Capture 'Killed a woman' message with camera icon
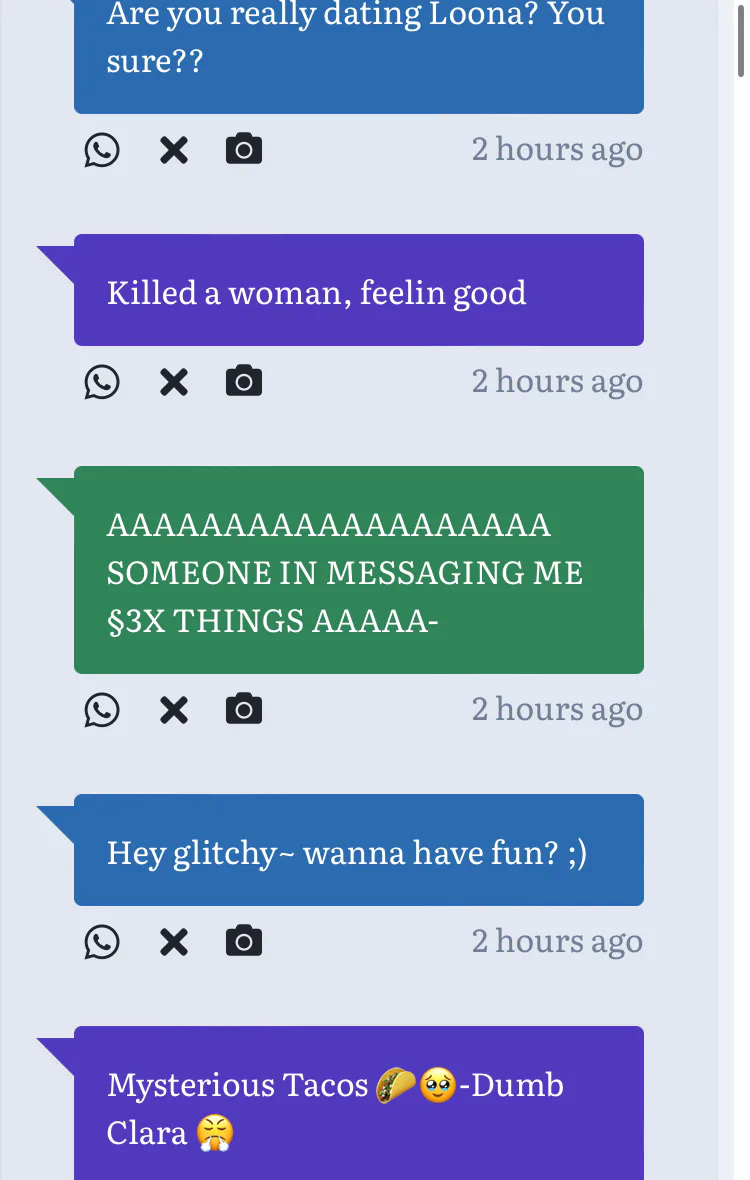This screenshot has width=750, height=1180. [x=244, y=381]
